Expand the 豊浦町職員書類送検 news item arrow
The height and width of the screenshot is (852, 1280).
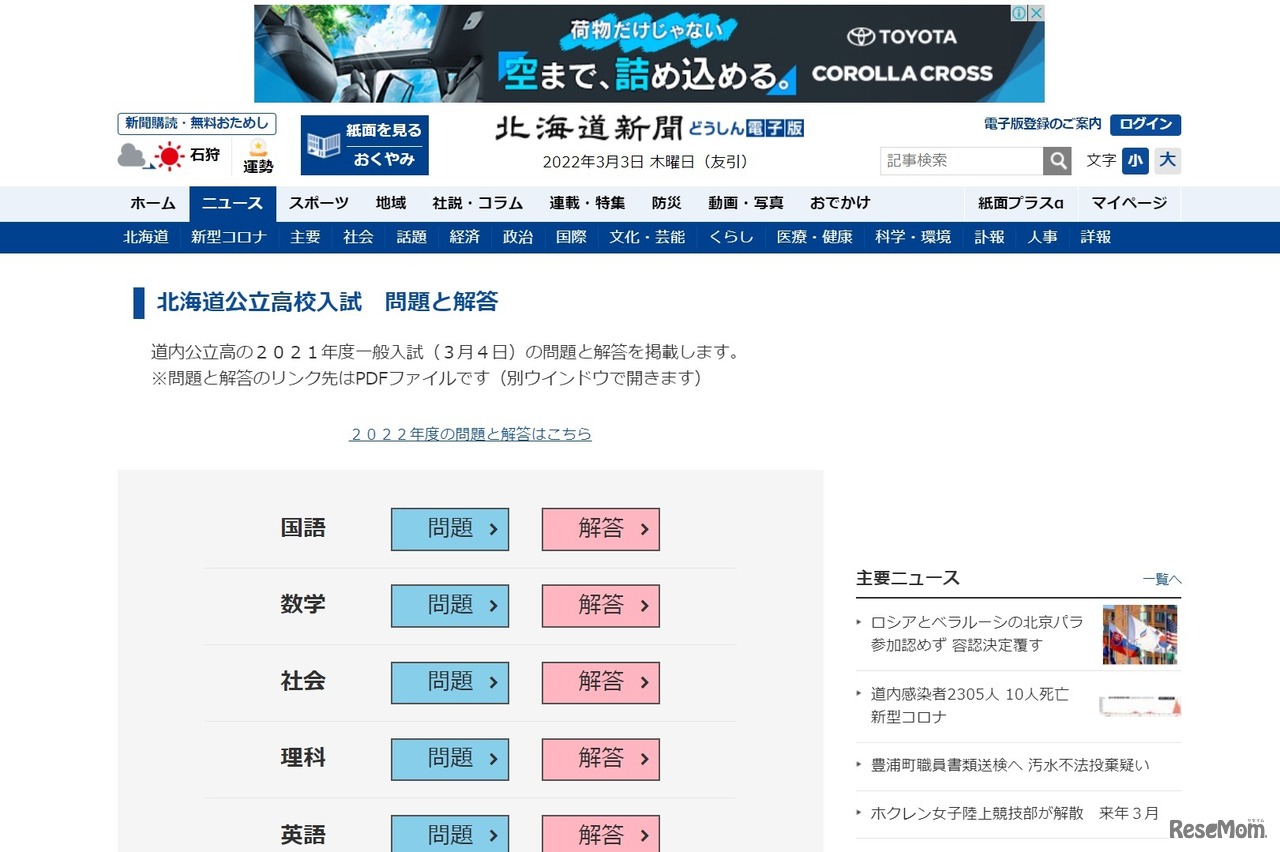[858, 763]
